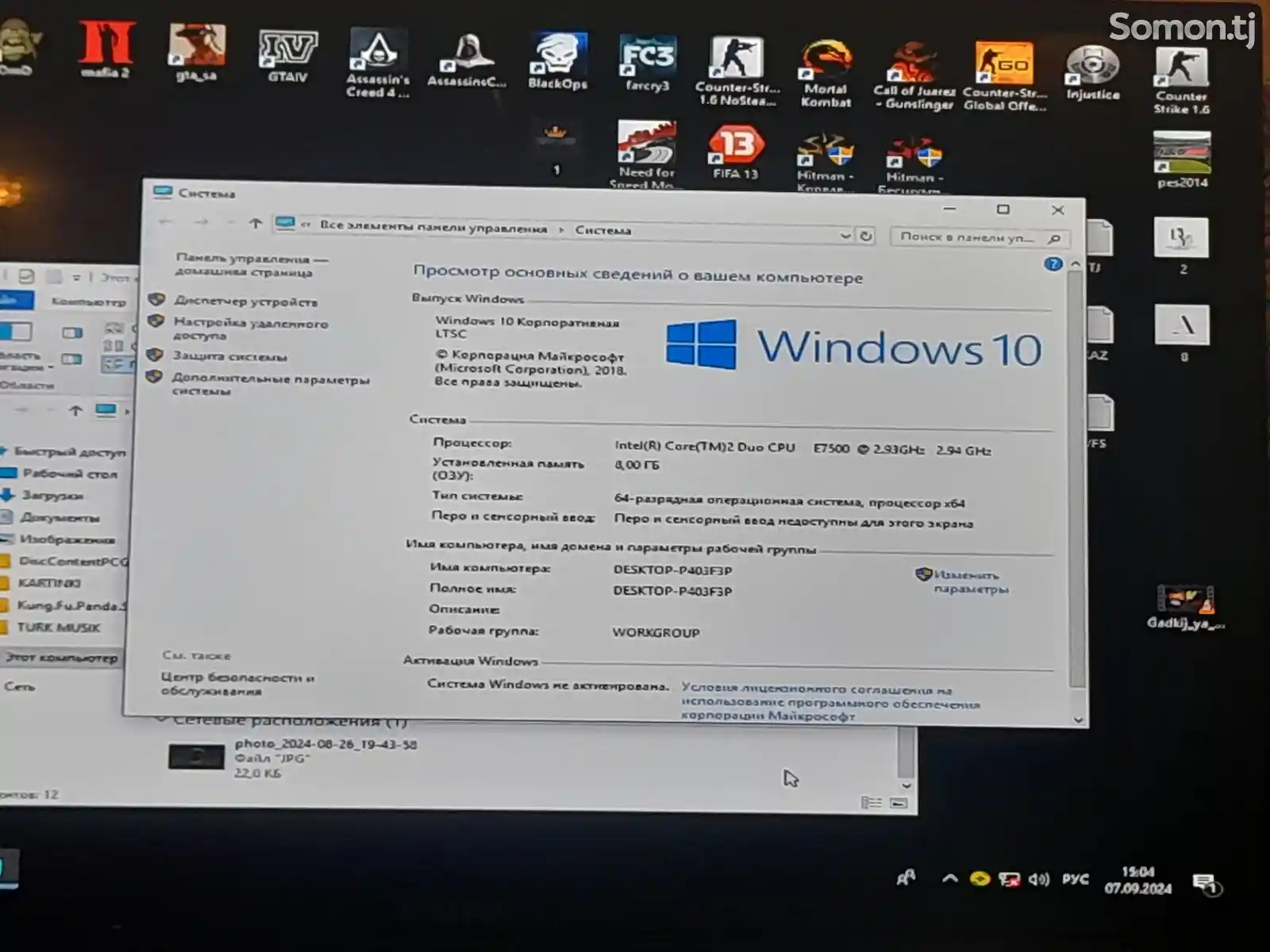Select Изображения in Explorer sidebar
This screenshot has width=1270, height=952.
pos(67,539)
